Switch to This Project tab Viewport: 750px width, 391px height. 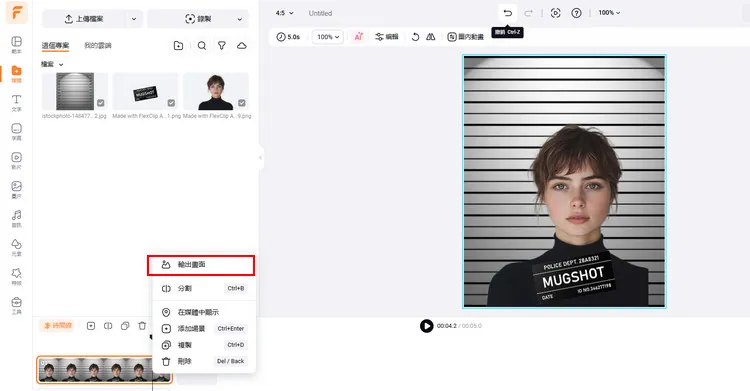coord(55,45)
